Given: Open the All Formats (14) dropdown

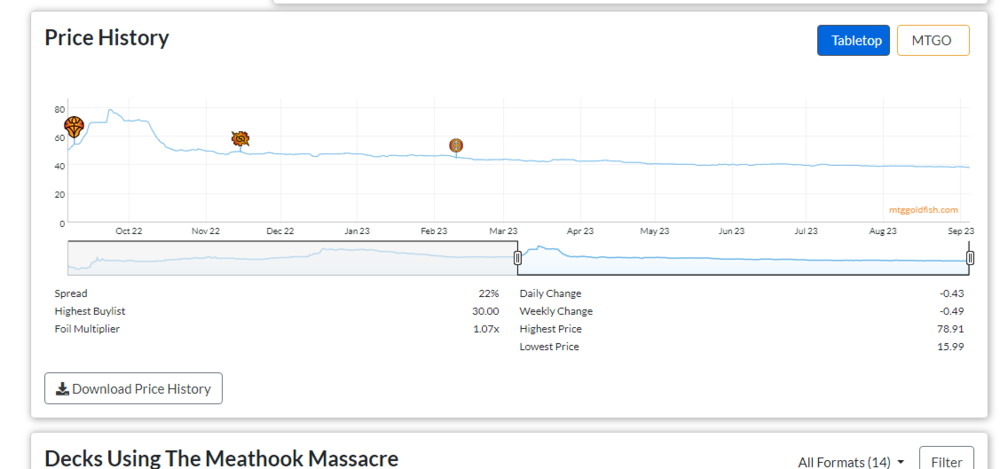Looking at the screenshot, I should click(x=851, y=462).
